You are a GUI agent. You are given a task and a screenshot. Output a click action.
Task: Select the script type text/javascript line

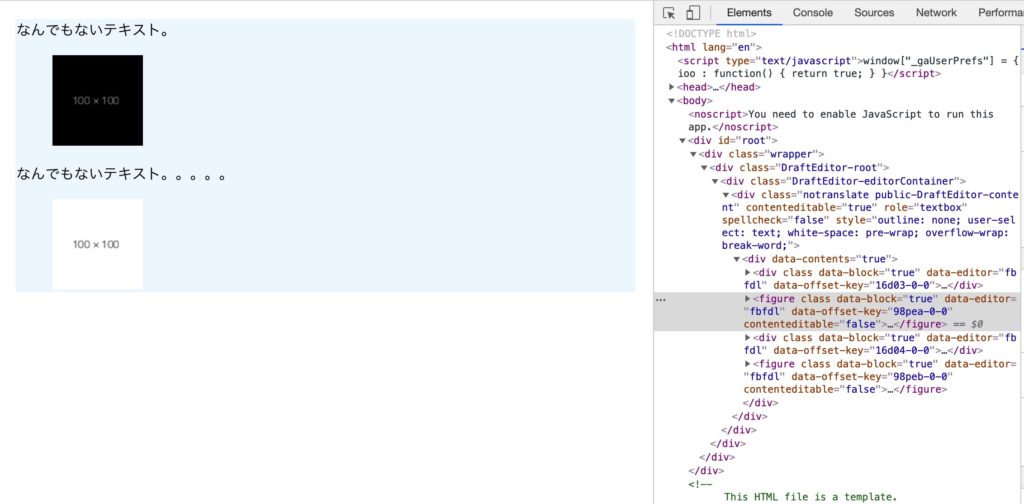pyautogui.click(x=848, y=67)
